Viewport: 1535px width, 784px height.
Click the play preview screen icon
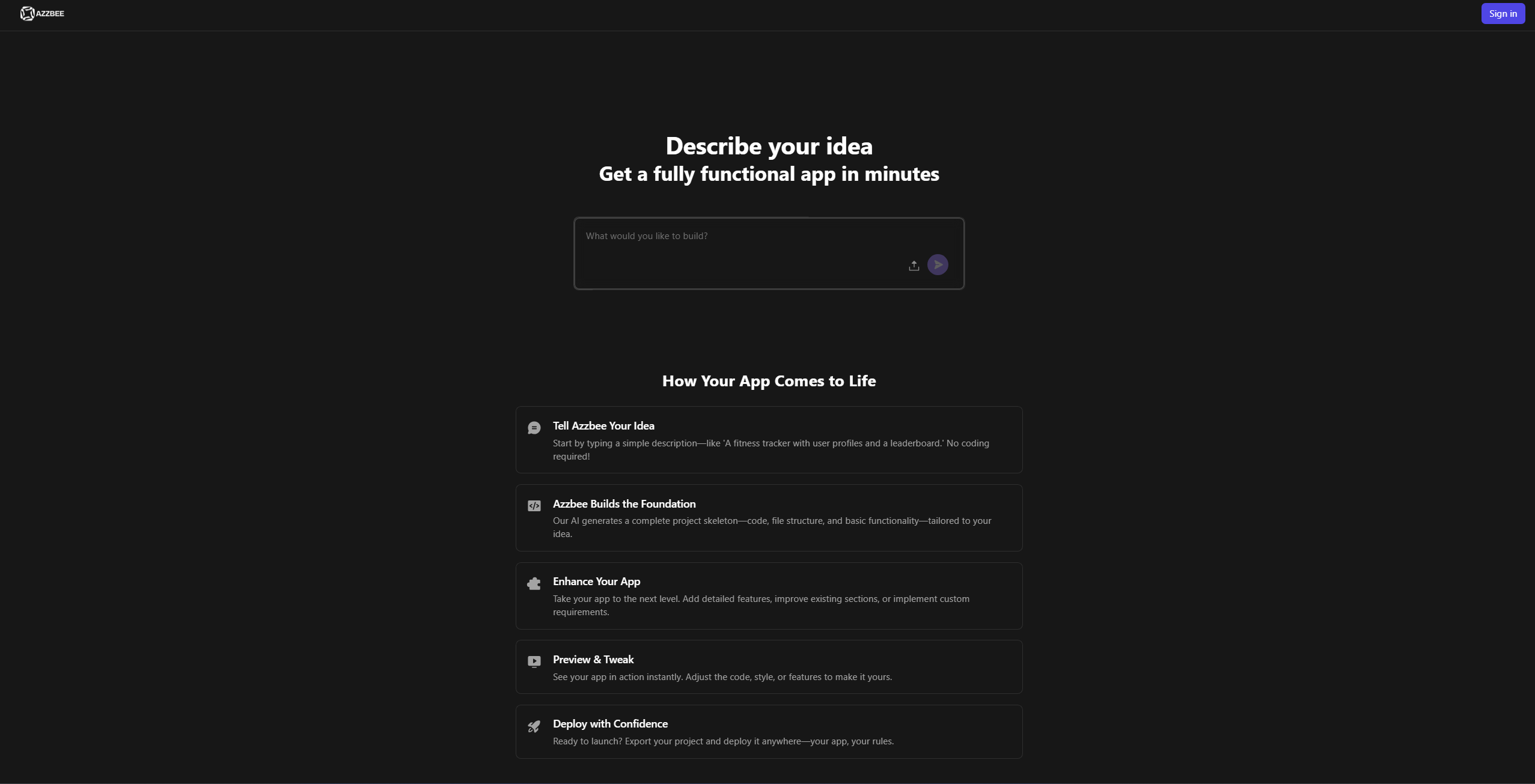coord(534,661)
